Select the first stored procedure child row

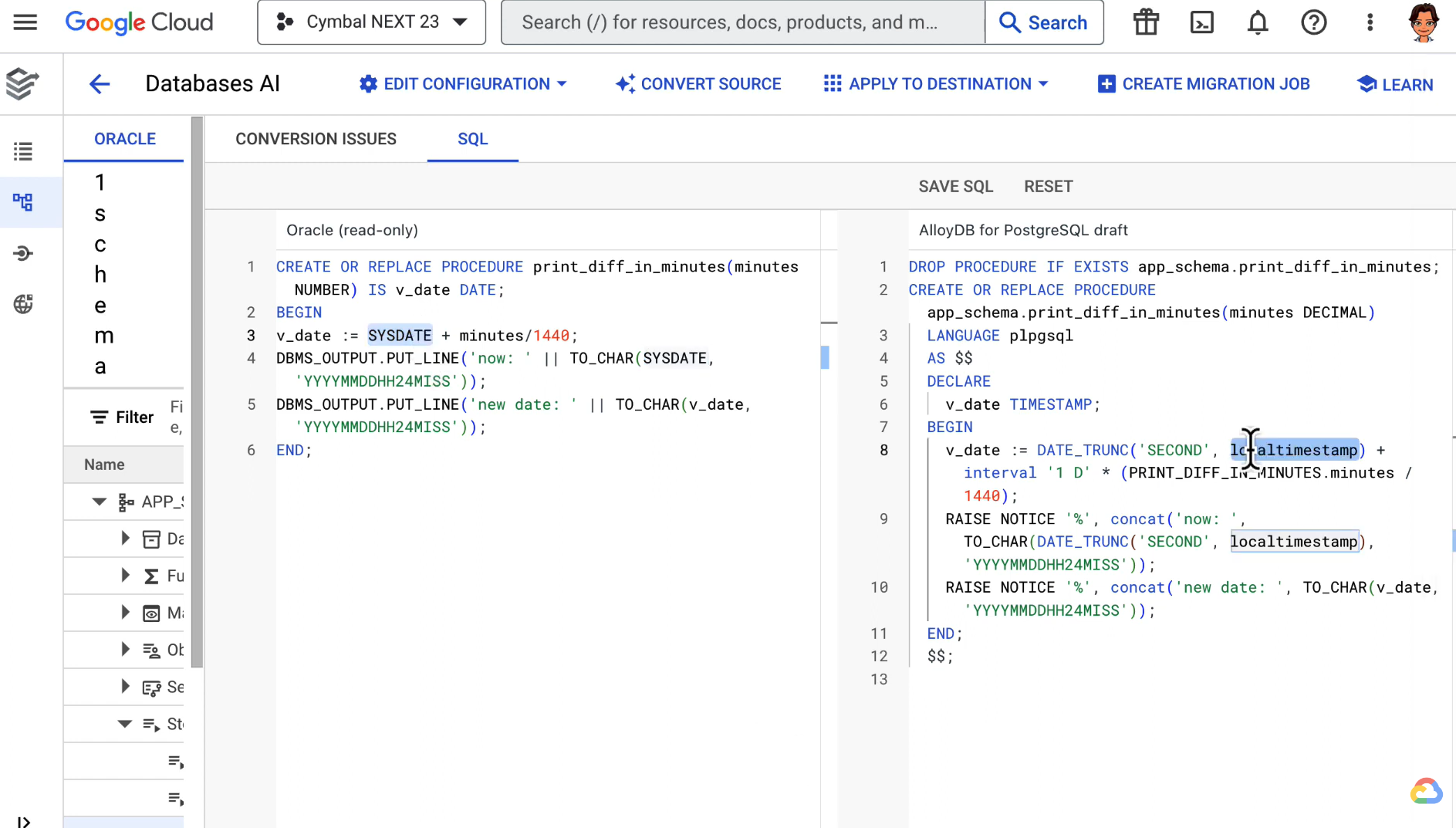(123, 762)
